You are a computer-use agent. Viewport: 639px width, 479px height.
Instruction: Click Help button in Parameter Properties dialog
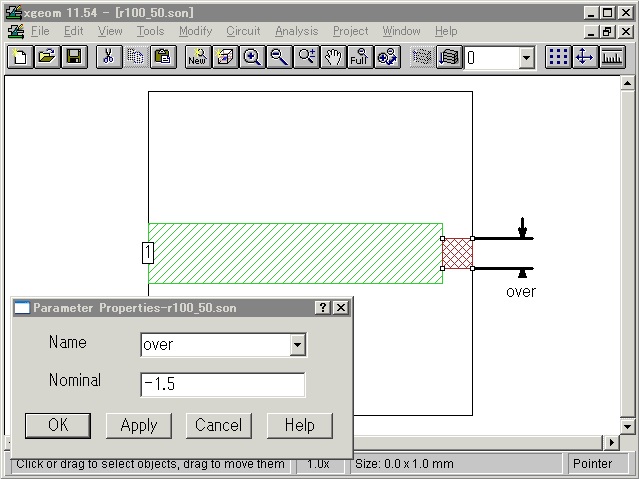(300, 426)
